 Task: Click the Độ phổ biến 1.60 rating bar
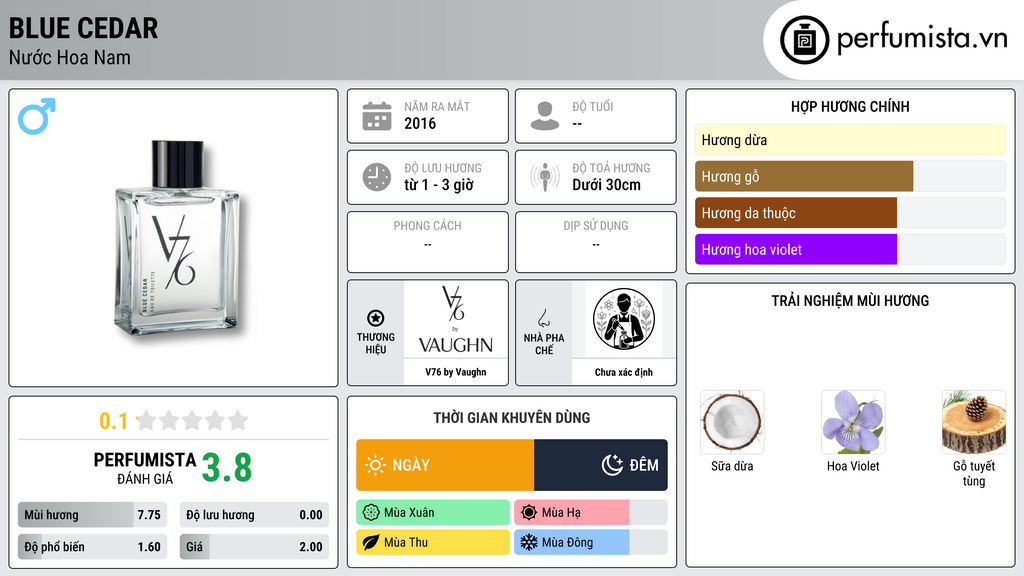[x=92, y=547]
